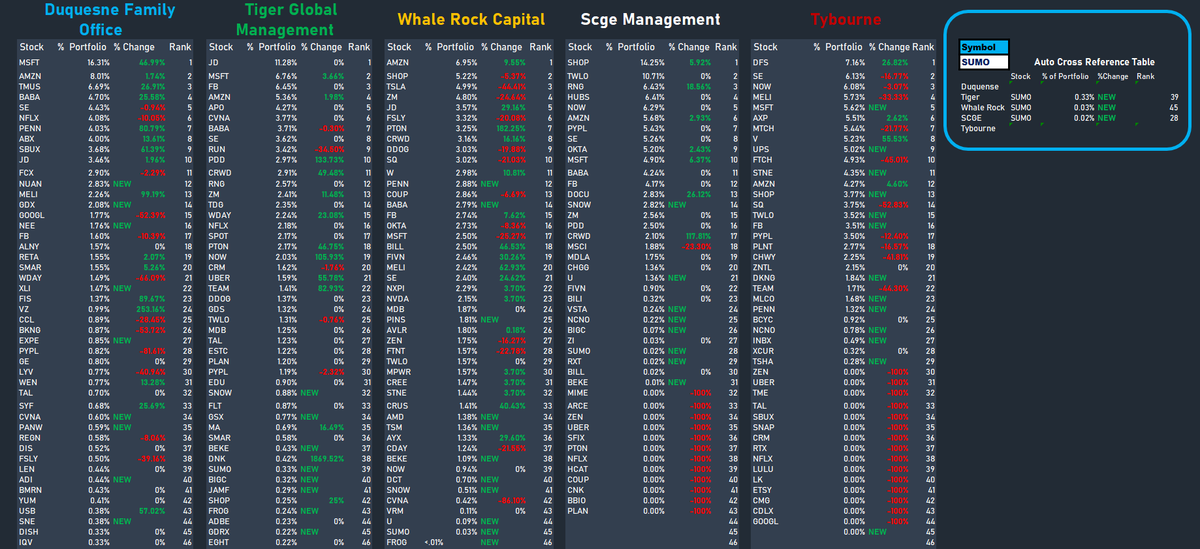This screenshot has width=1200, height=549.
Task: Select the BMRN ticker cell
Action: coord(30,489)
